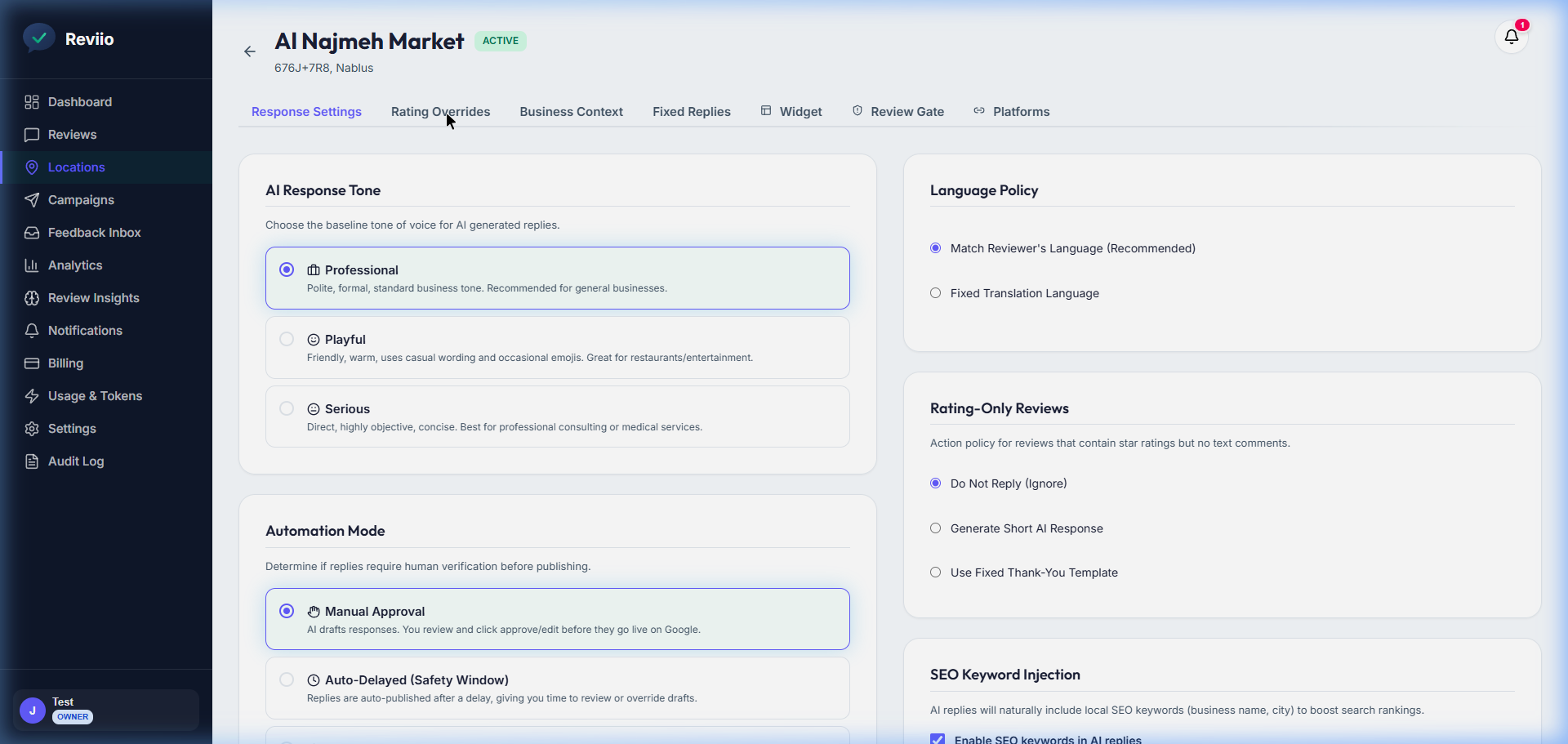This screenshot has height=744, width=1568.
Task: Go to Dashboard in sidebar
Action: click(x=106, y=102)
